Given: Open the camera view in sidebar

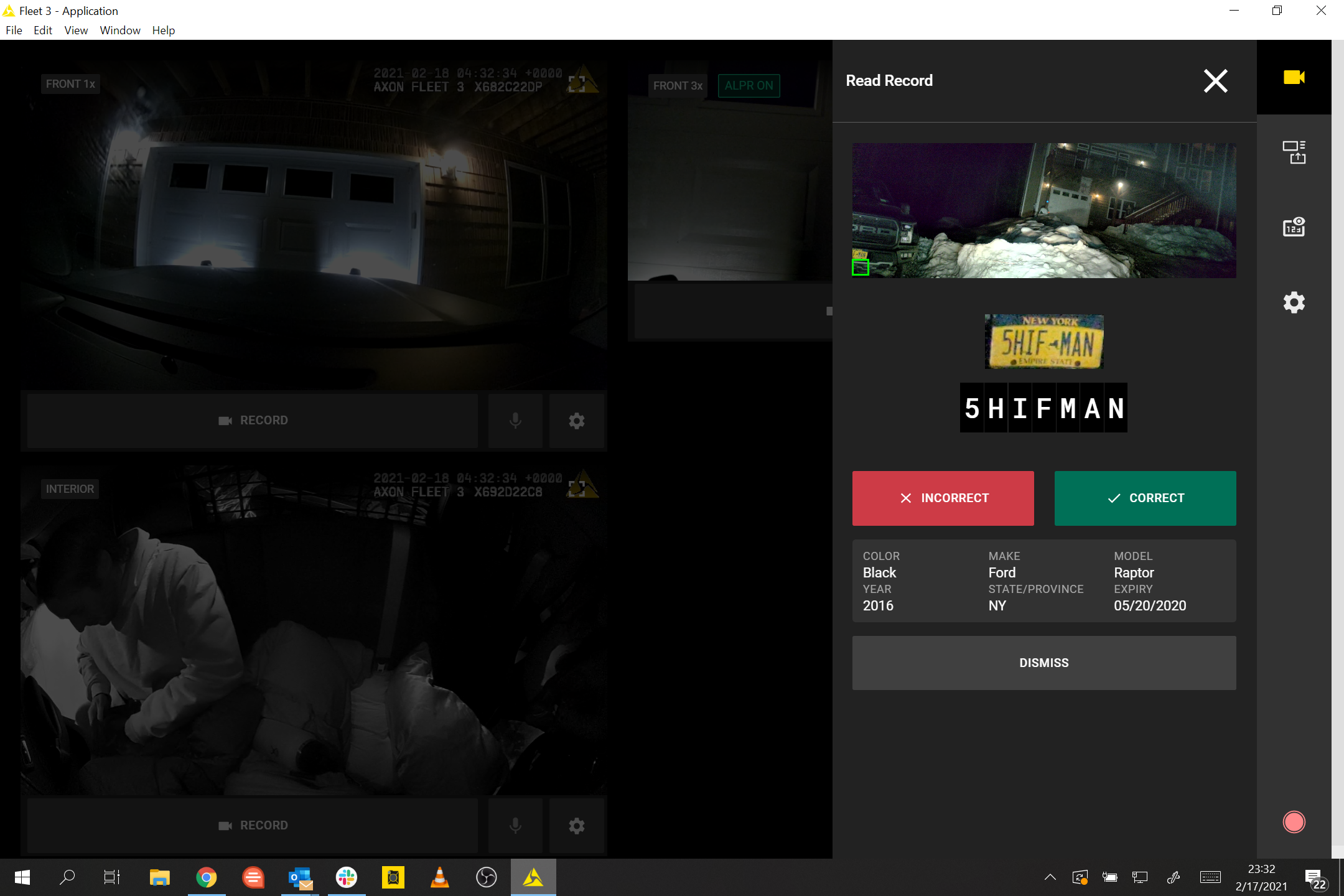Looking at the screenshot, I should (x=1294, y=77).
